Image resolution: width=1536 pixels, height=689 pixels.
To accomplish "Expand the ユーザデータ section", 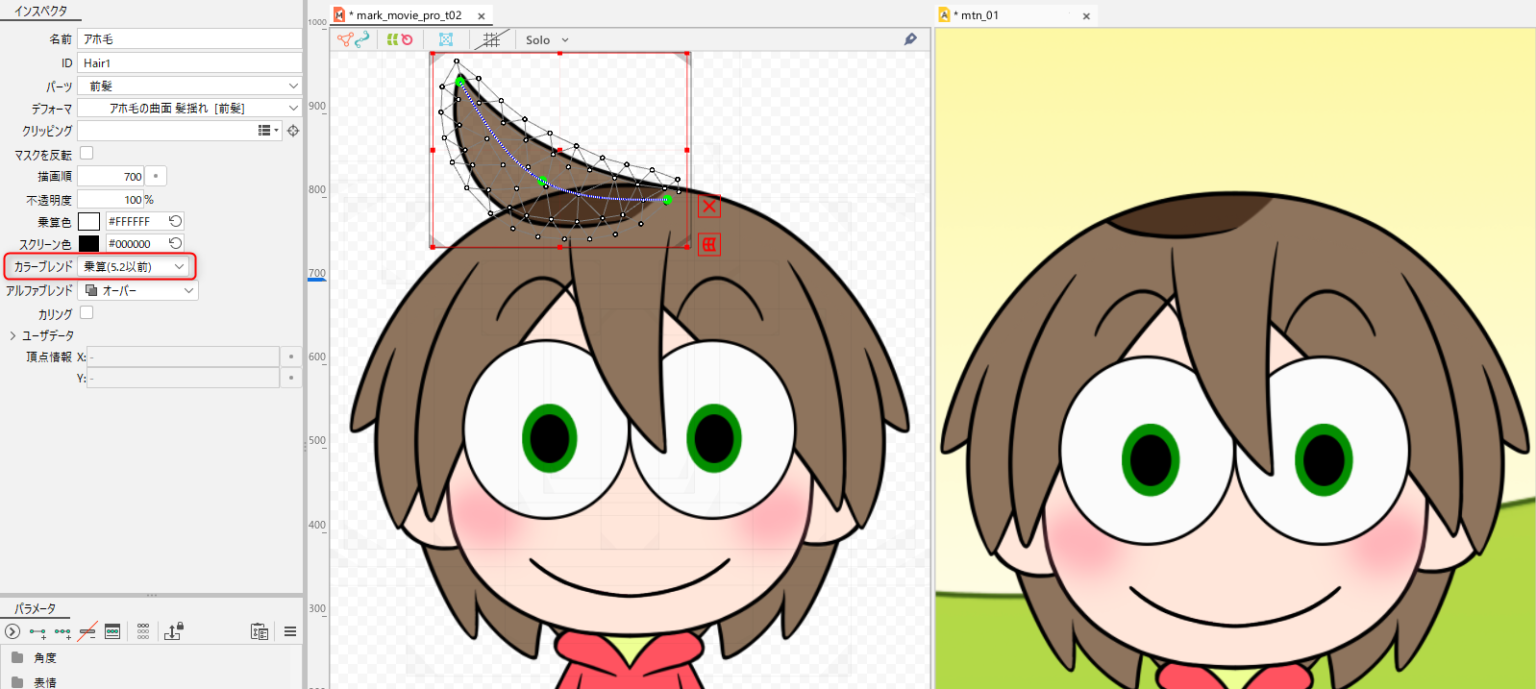I will [13, 335].
